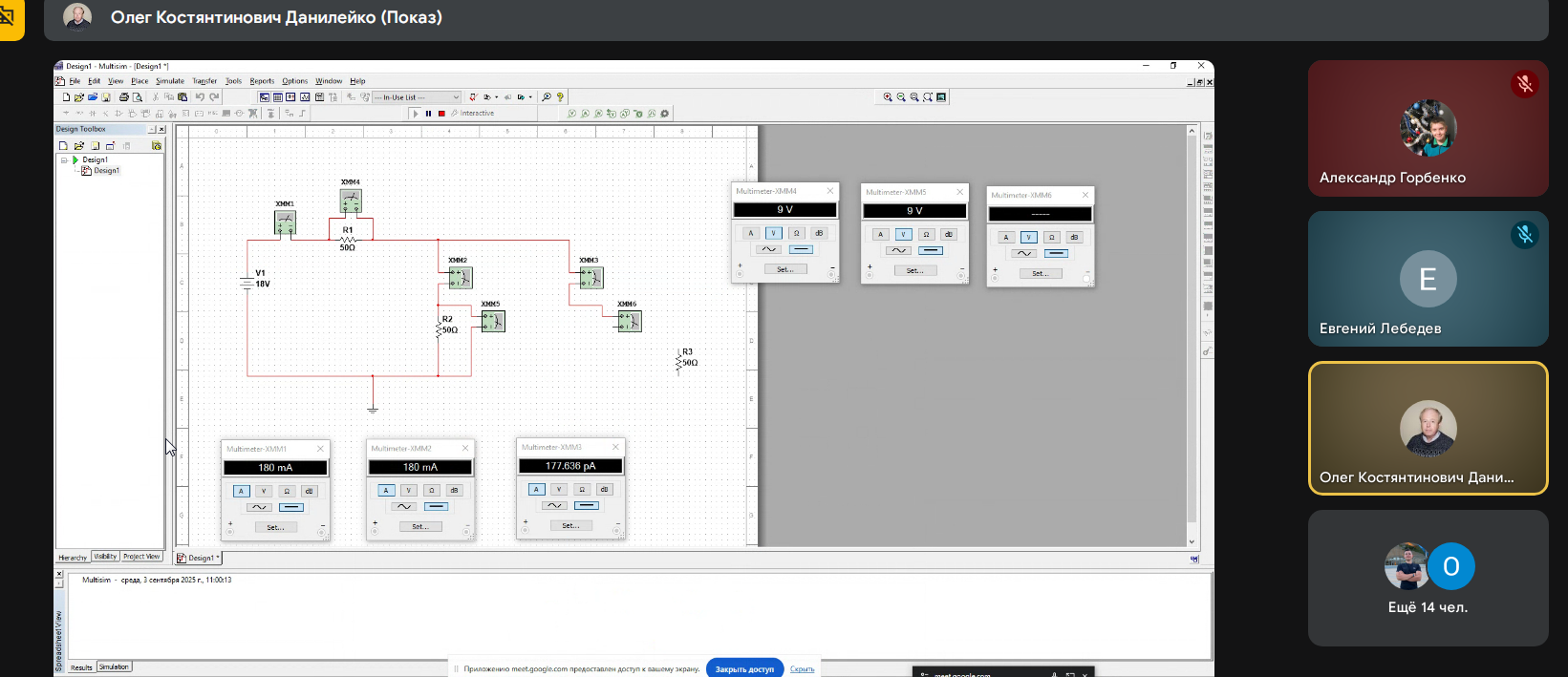1568x677 pixels.
Task: Click the 177.636 pA reading on Multimeter-XMM3
Action: [570, 466]
